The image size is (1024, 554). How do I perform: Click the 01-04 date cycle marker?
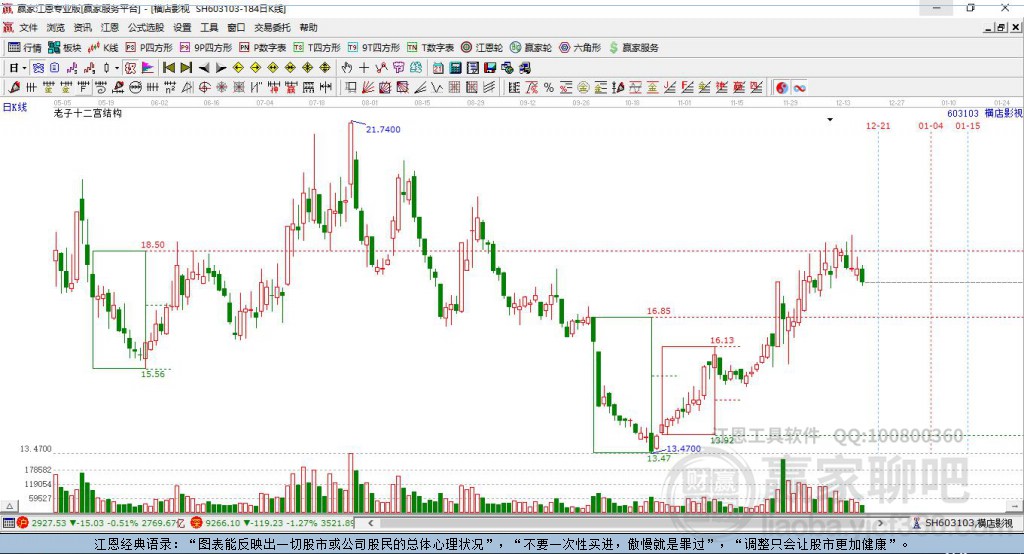click(x=931, y=125)
